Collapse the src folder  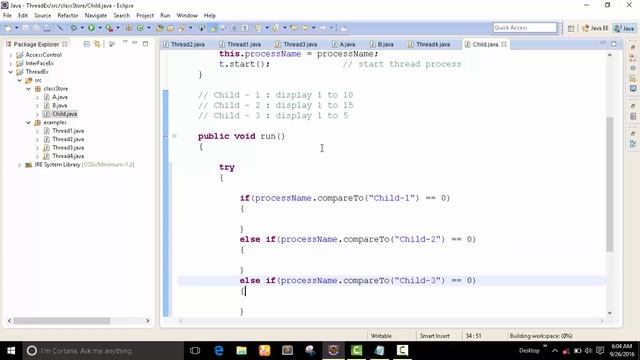tap(19, 80)
